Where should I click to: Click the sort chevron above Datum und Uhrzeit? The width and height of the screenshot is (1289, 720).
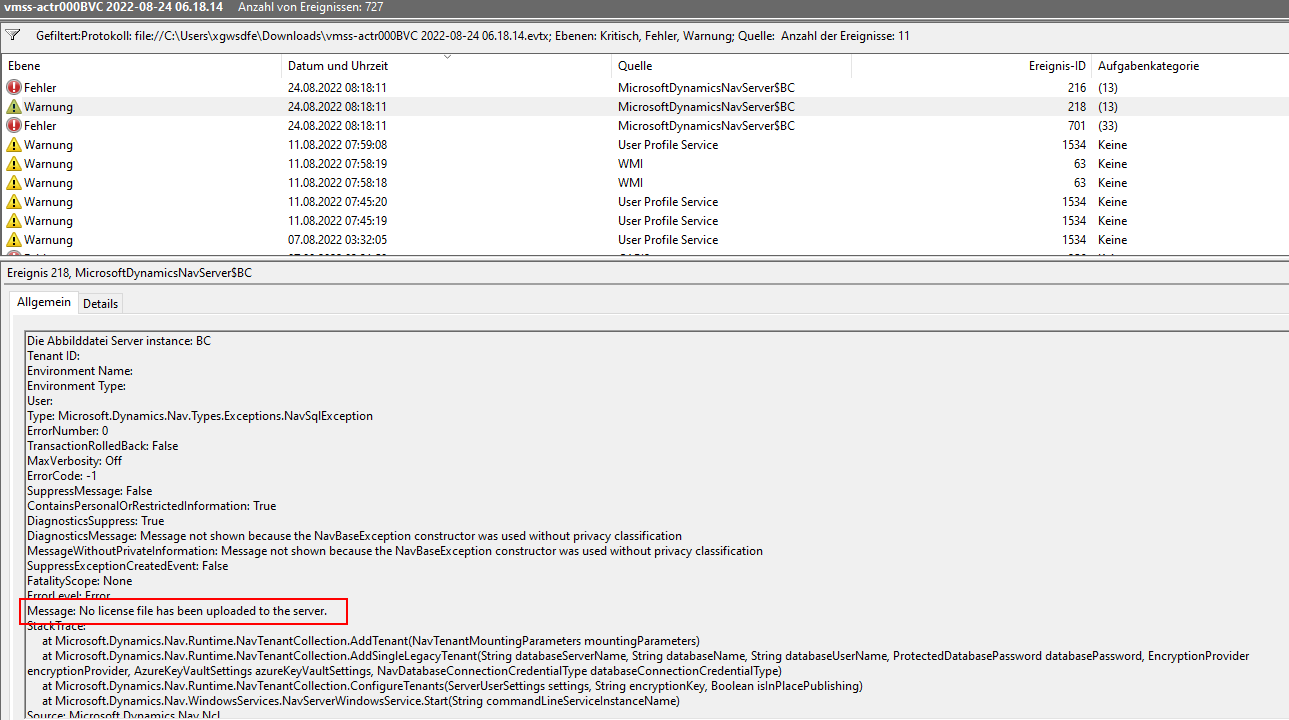click(446, 58)
